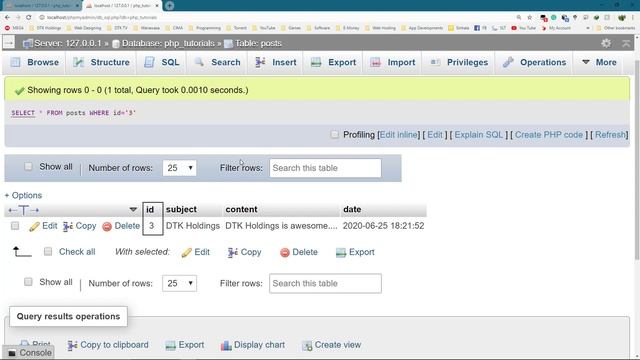Click the browser back arrow

click(x=7, y=18)
